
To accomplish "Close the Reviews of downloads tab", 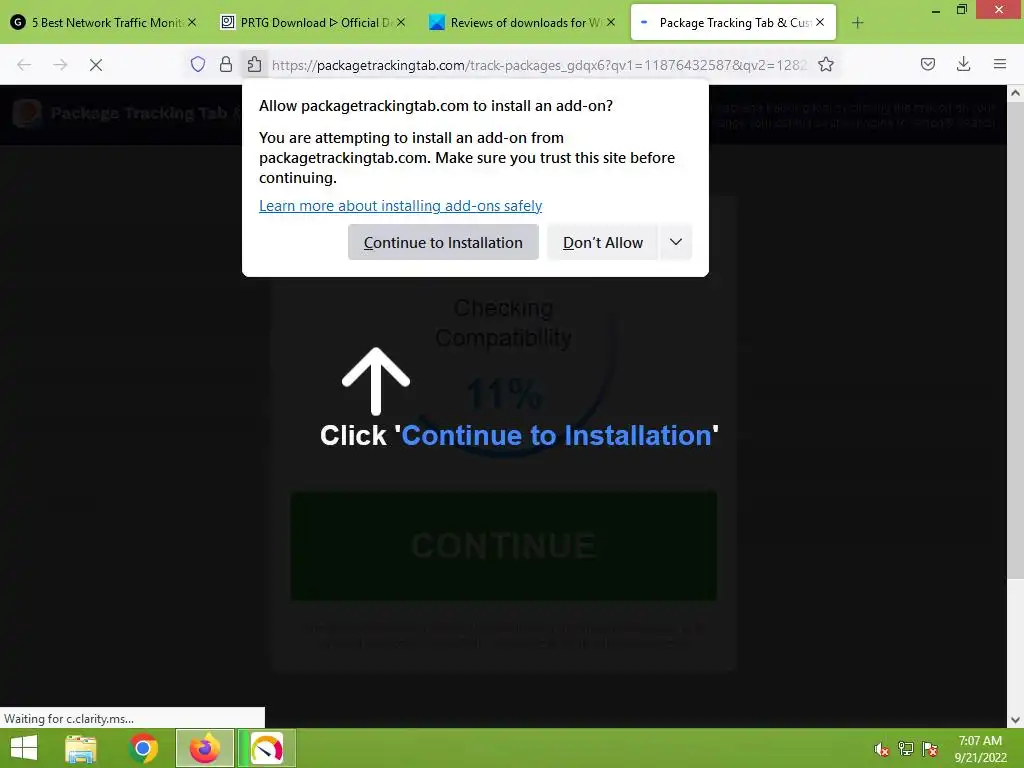I will point(611,22).
